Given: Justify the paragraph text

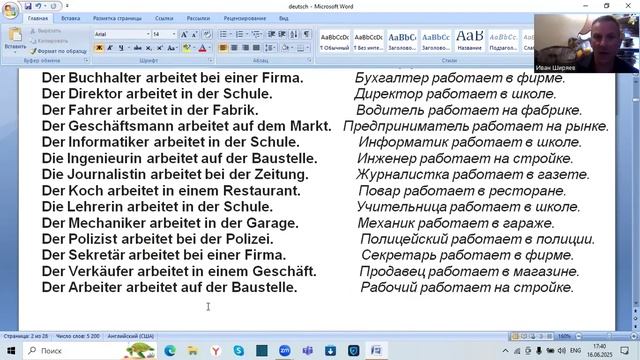Looking at the screenshot, I should (x=256, y=48).
